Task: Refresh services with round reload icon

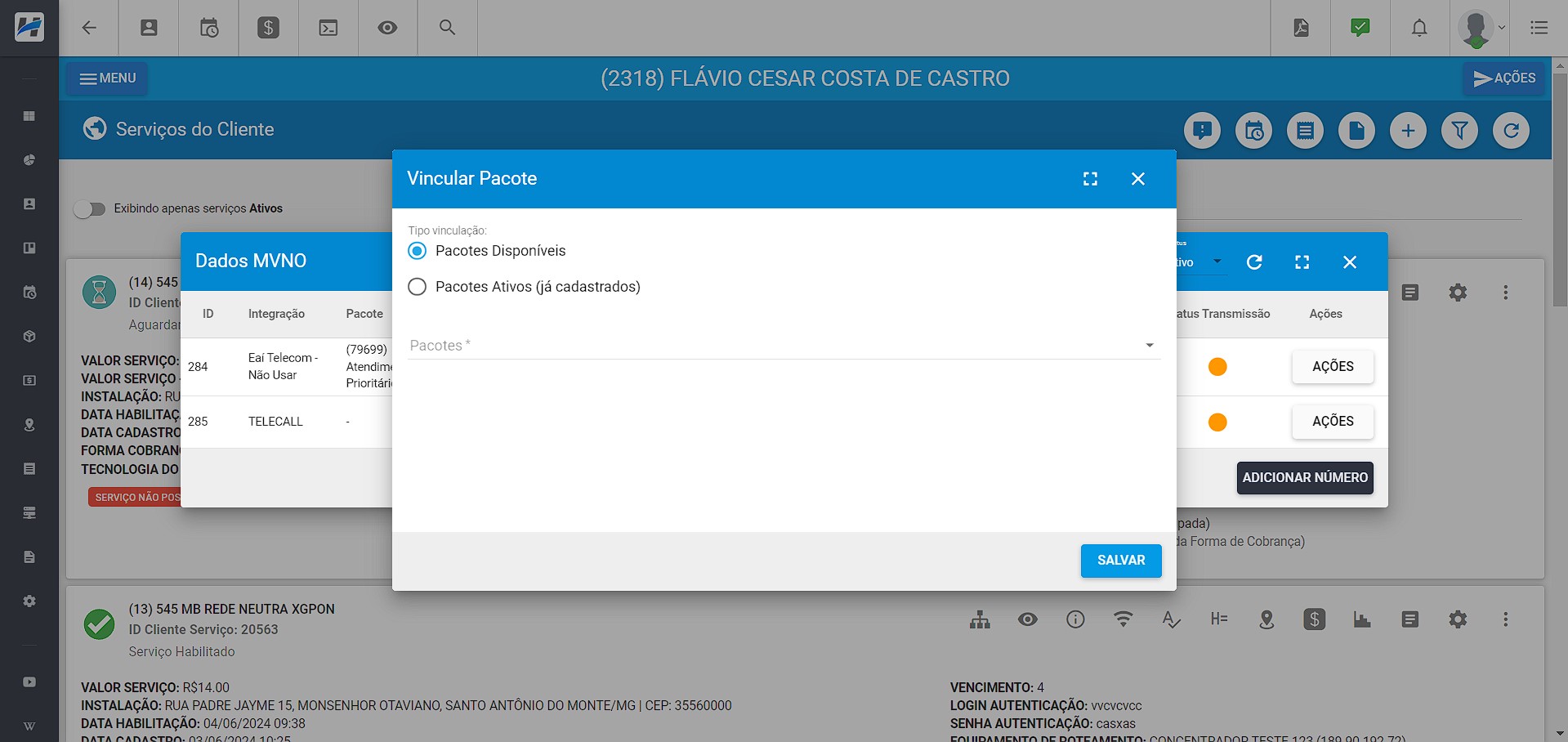Action: coord(1511,131)
